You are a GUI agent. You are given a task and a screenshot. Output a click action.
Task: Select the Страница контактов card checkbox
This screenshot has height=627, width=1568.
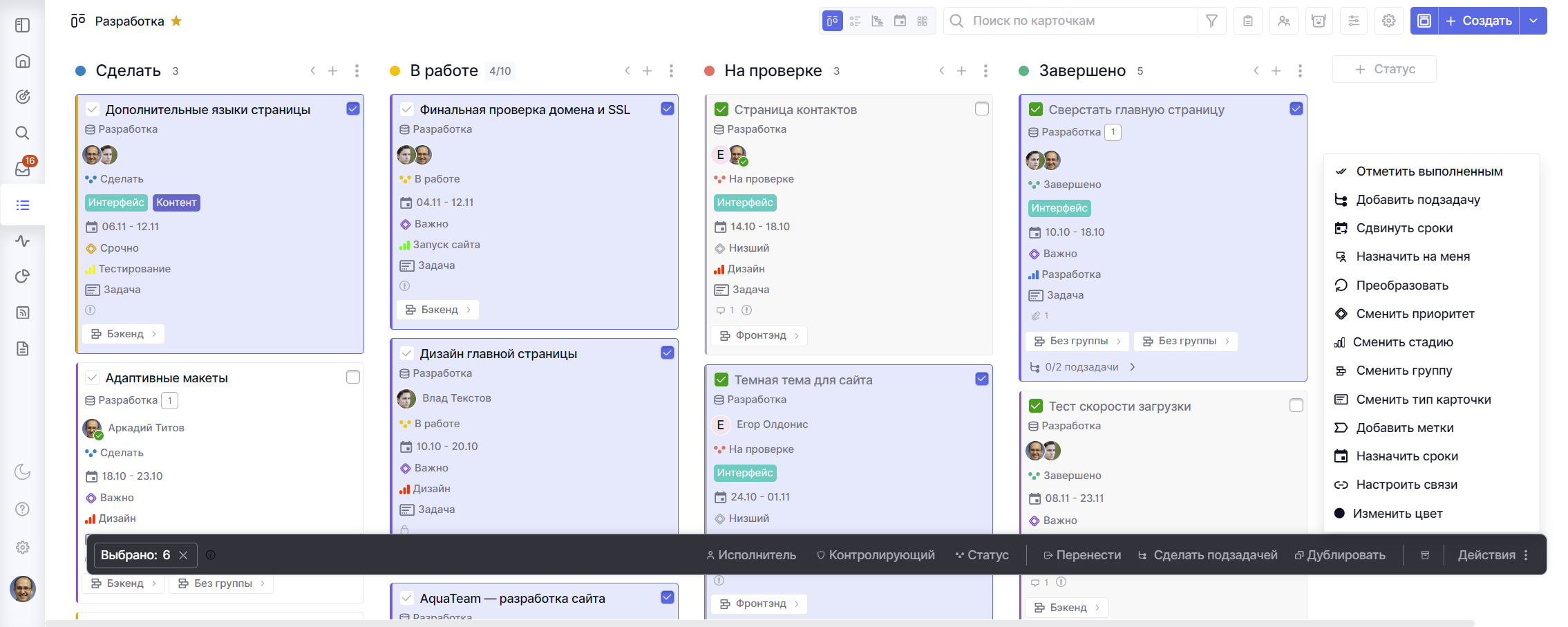tap(981, 109)
